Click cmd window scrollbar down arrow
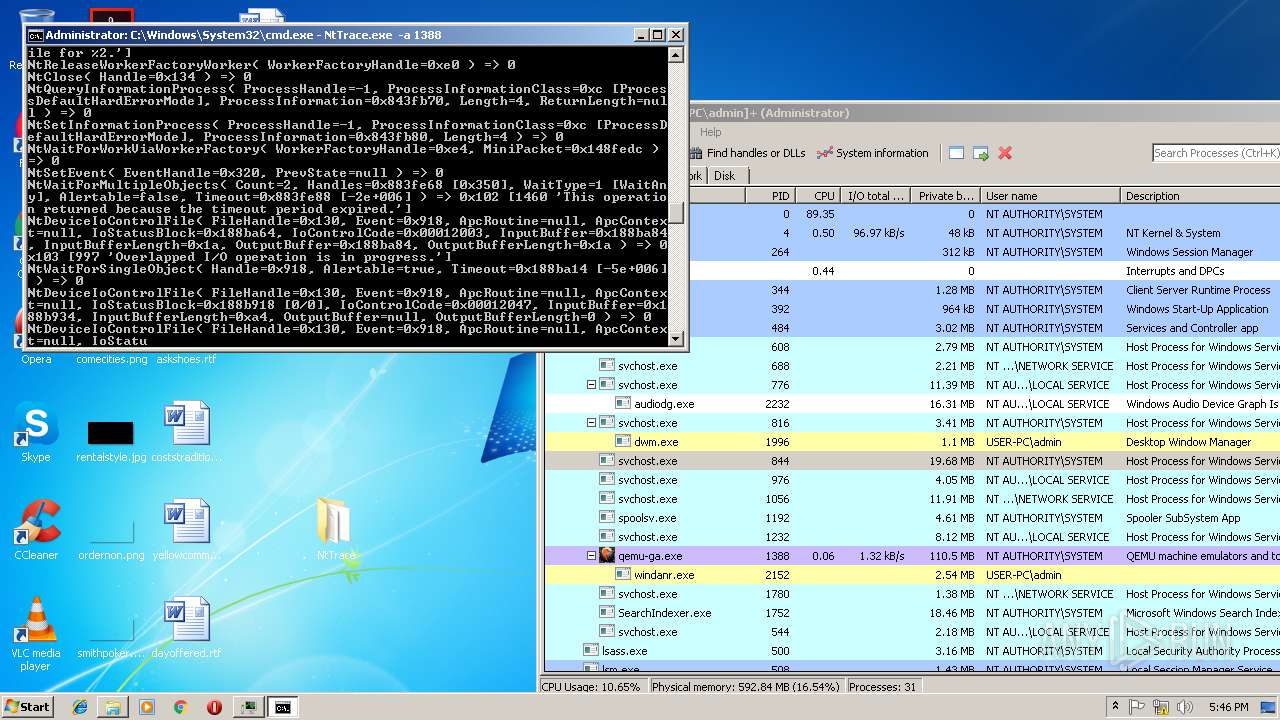This screenshot has width=1280, height=720. point(676,339)
